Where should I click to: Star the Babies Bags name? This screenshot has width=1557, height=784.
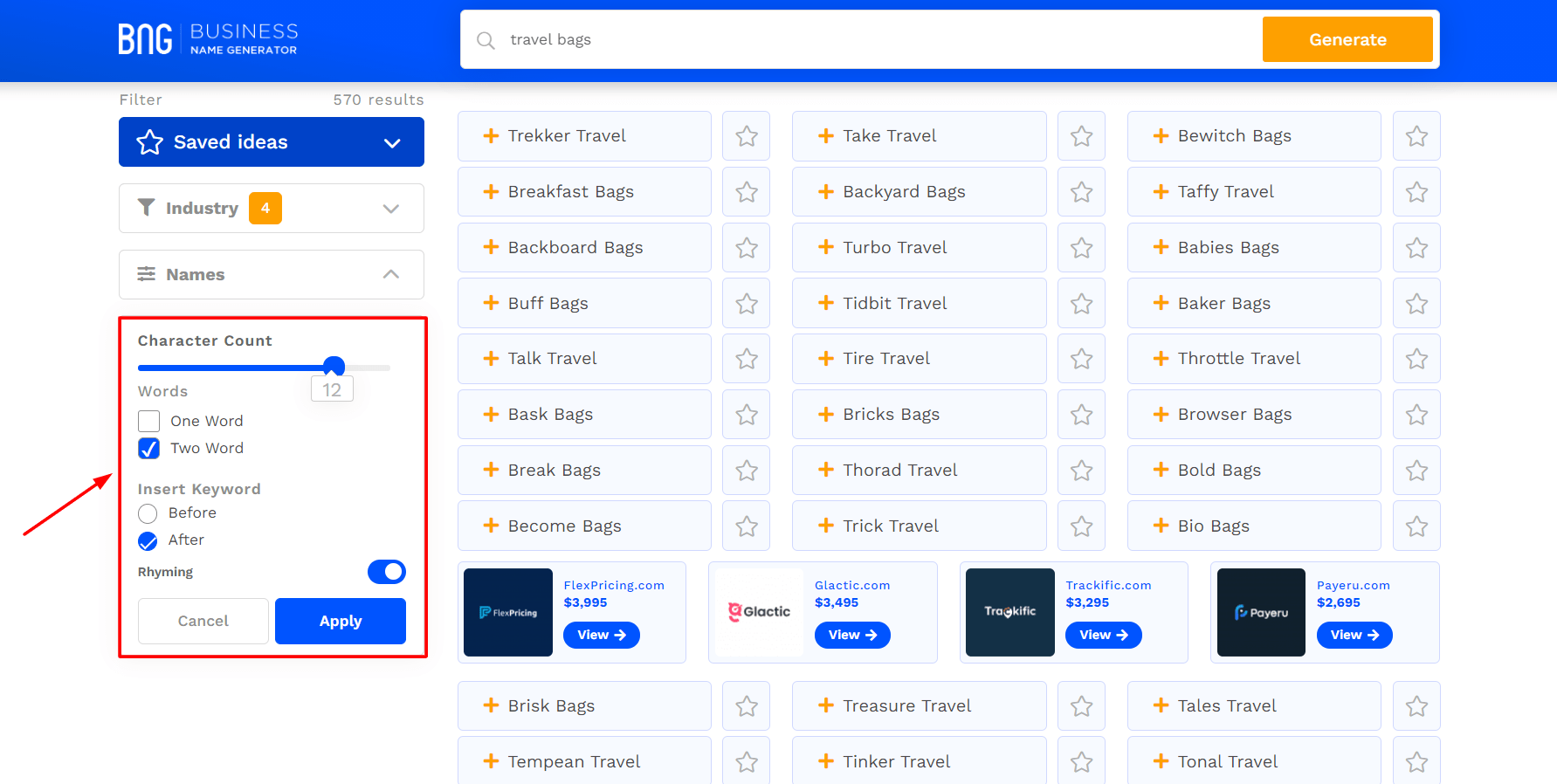(1417, 248)
